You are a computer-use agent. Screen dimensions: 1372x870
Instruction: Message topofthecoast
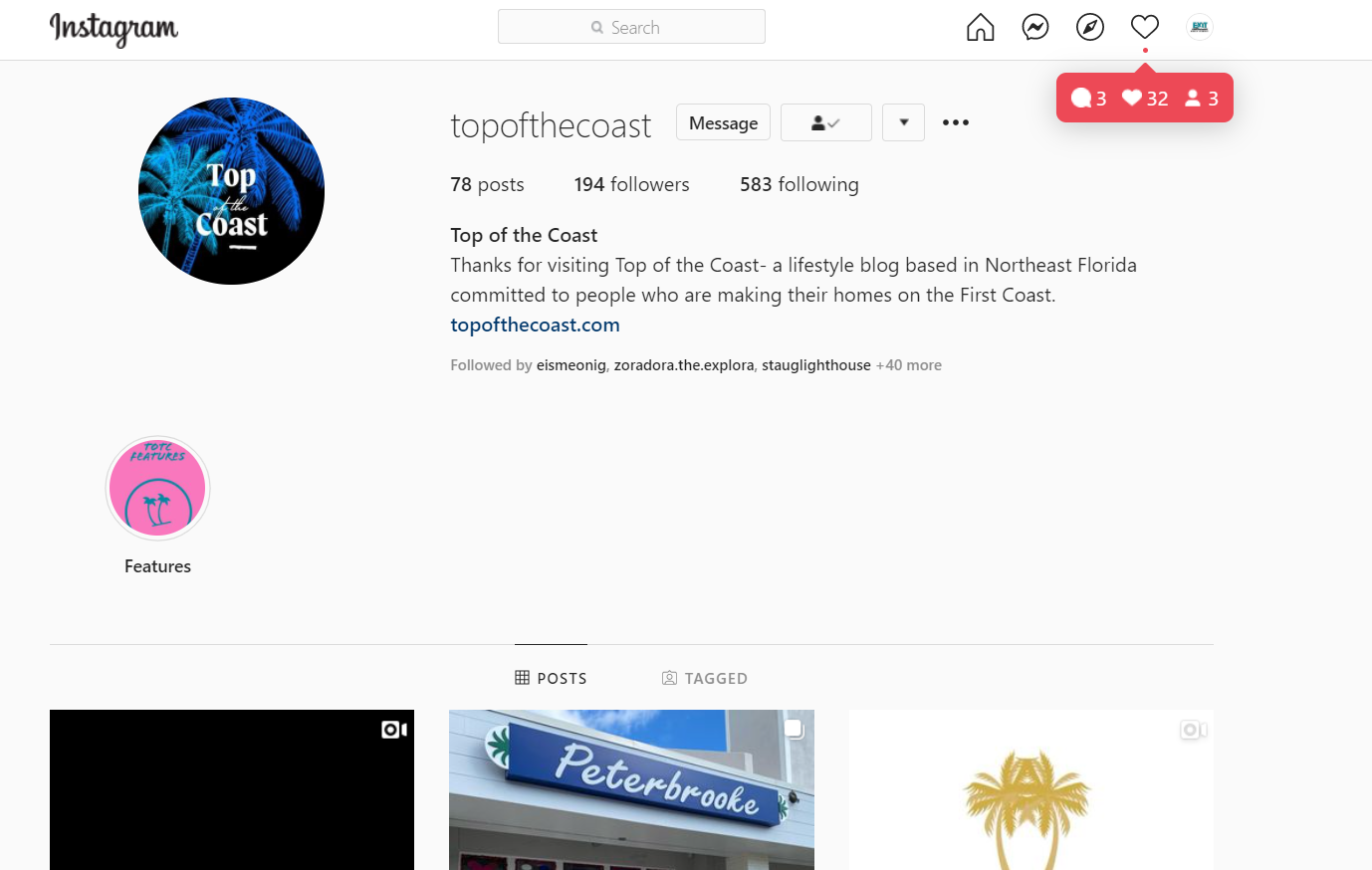pos(723,122)
